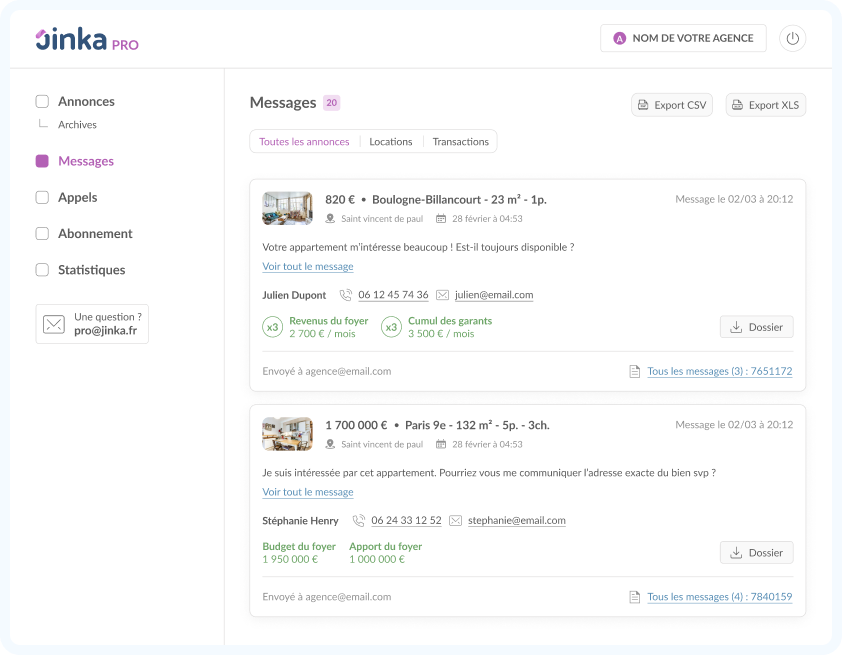Expand Voir tout le message for Boulogne listing
842x655 pixels.
[307, 267]
